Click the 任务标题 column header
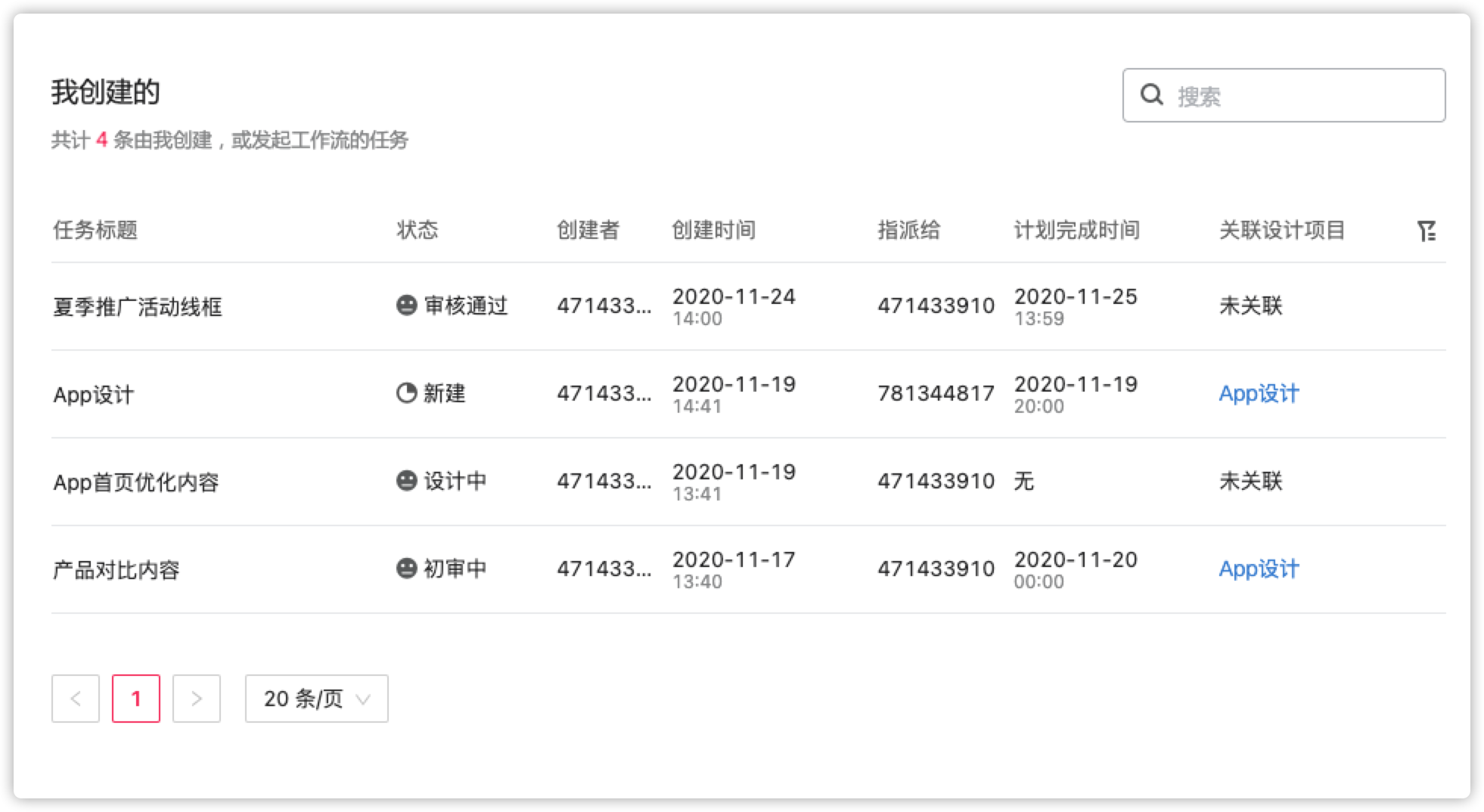The height and width of the screenshot is (812, 1484). [x=95, y=230]
